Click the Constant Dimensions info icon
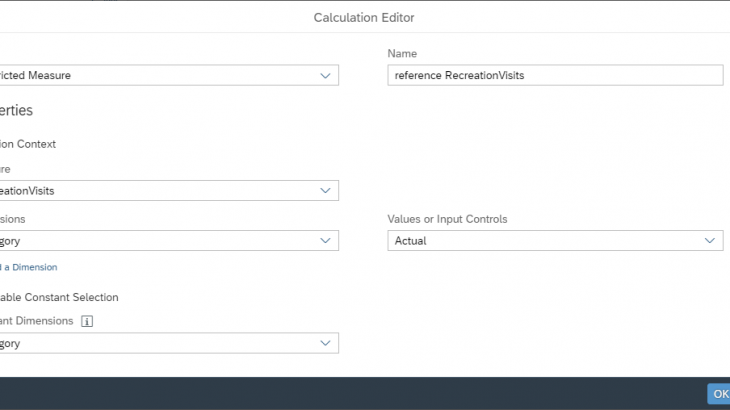730x410 pixels. 87,321
